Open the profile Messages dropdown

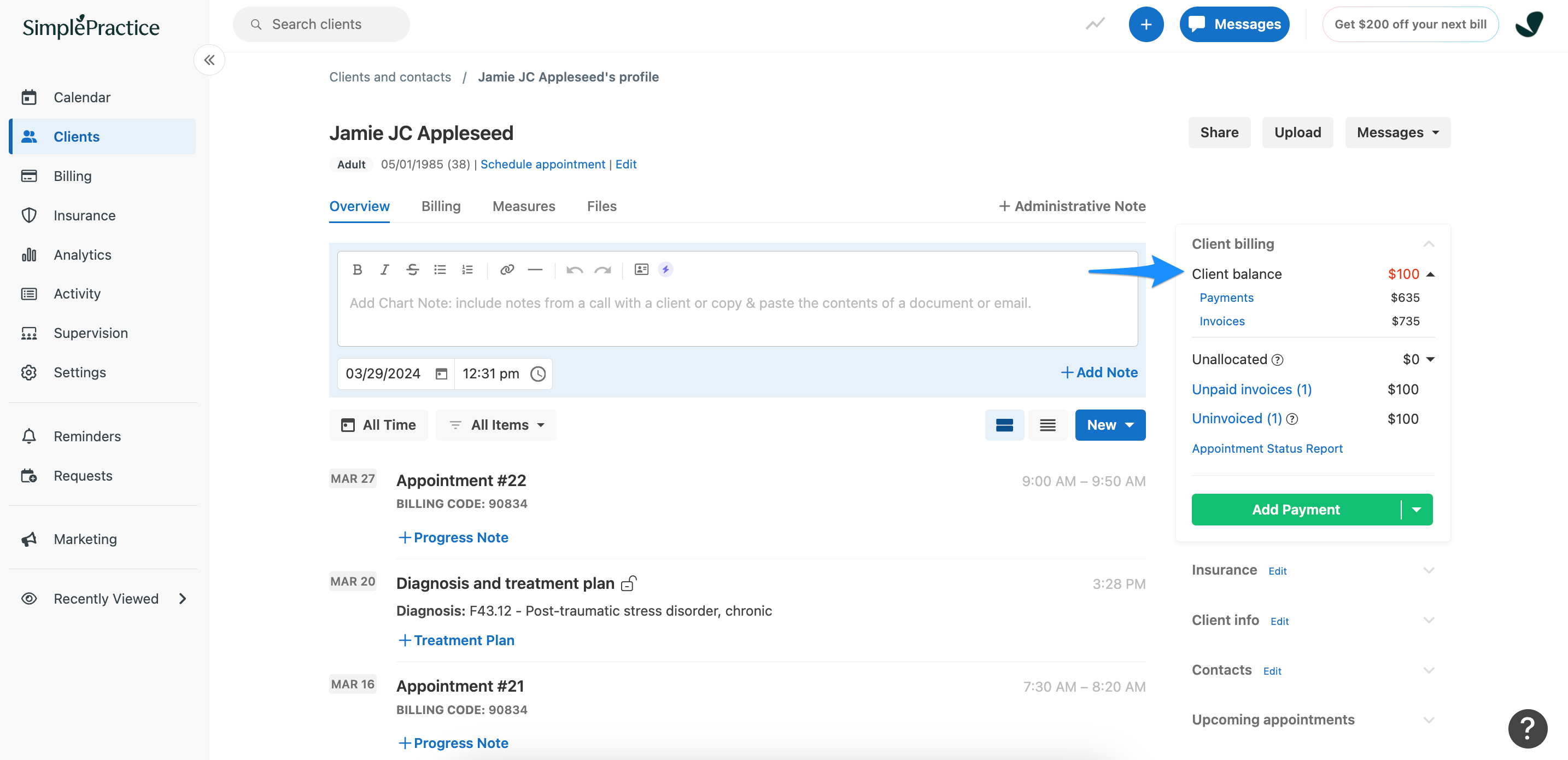[1397, 132]
